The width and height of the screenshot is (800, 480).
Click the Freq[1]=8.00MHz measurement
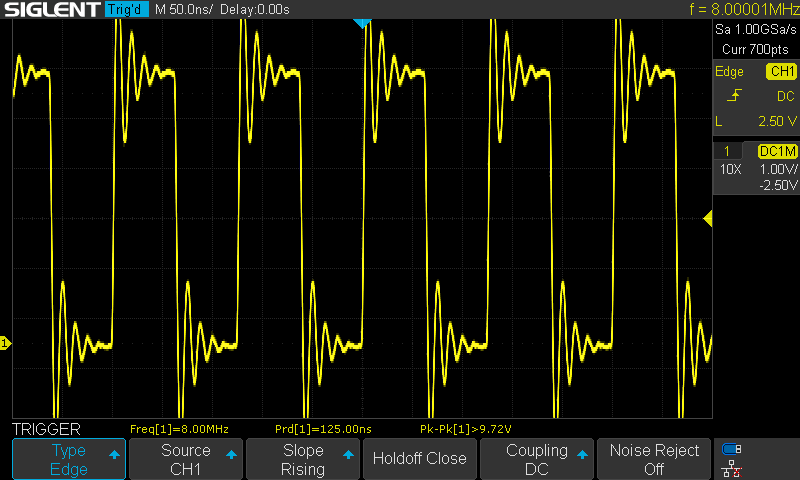coord(179,429)
